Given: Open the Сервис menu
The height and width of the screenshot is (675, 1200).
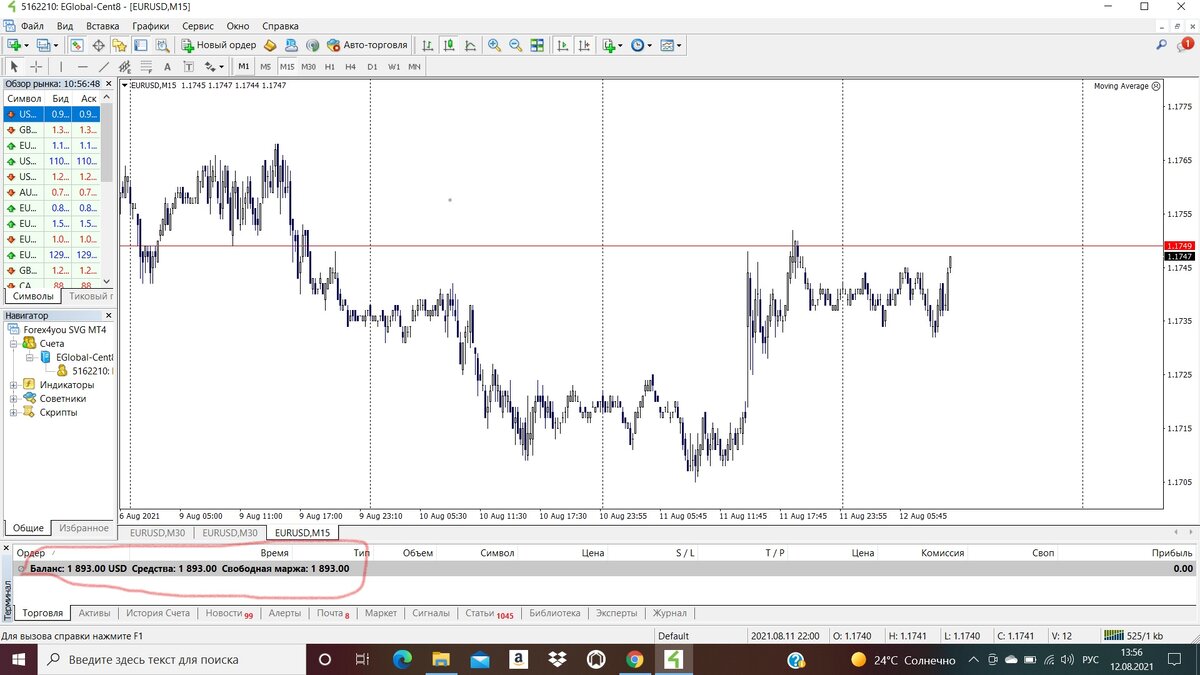Looking at the screenshot, I should coord(198,25).
